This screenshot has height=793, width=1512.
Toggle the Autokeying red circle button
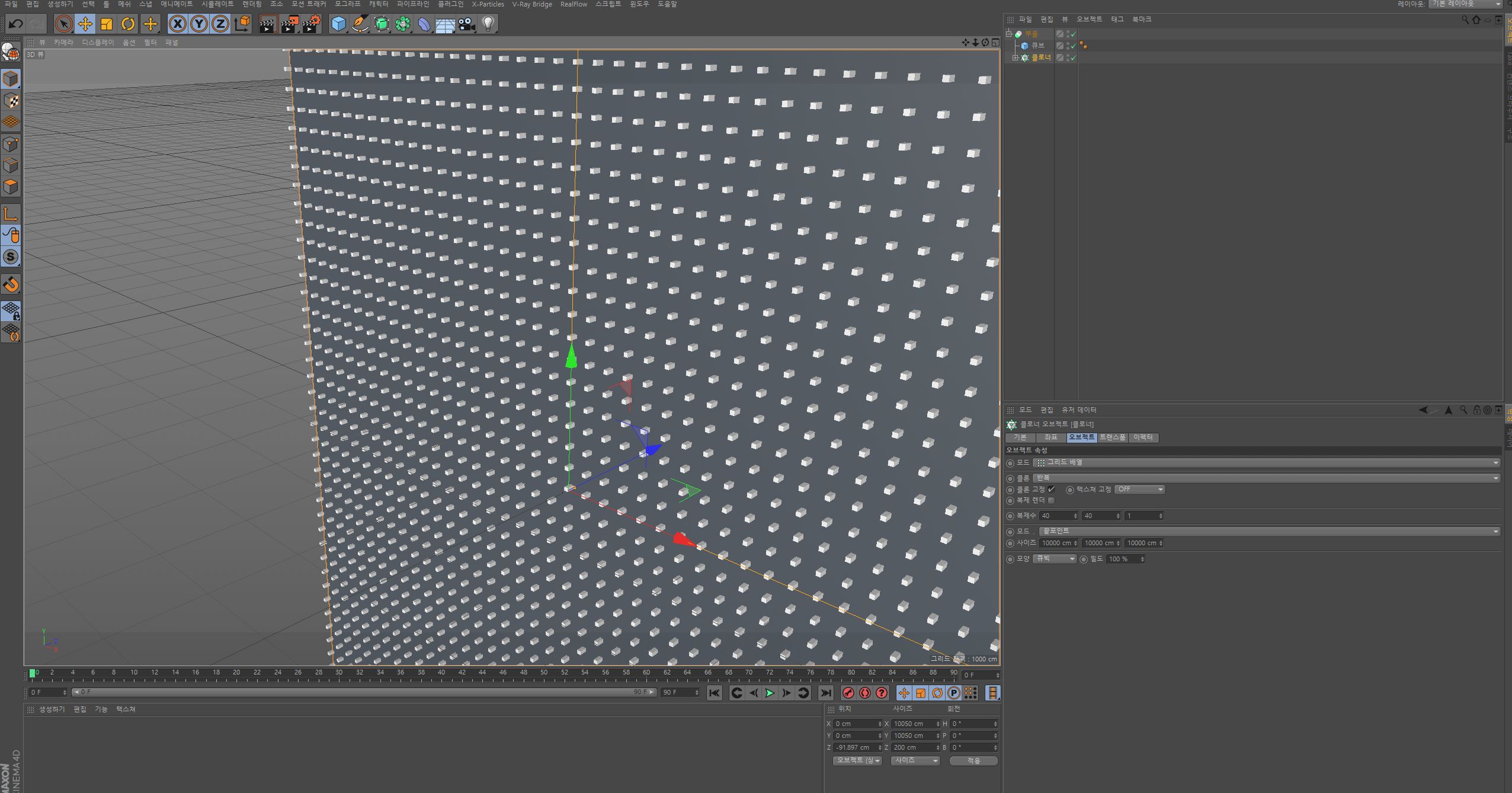[865, 692]
